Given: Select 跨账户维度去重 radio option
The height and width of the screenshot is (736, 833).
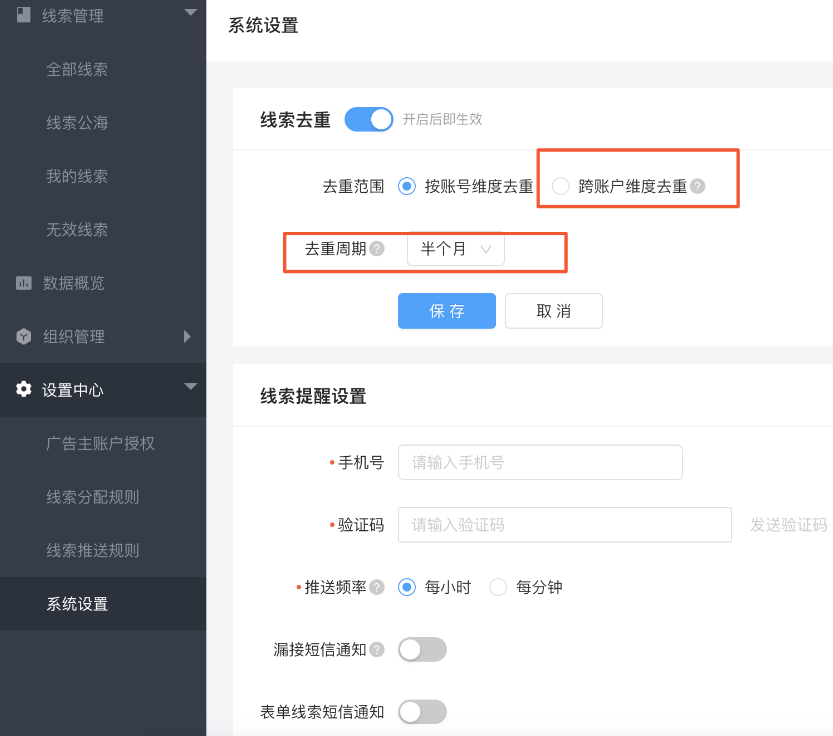Looking at the screenshot, I should click(x=560, y=186).
